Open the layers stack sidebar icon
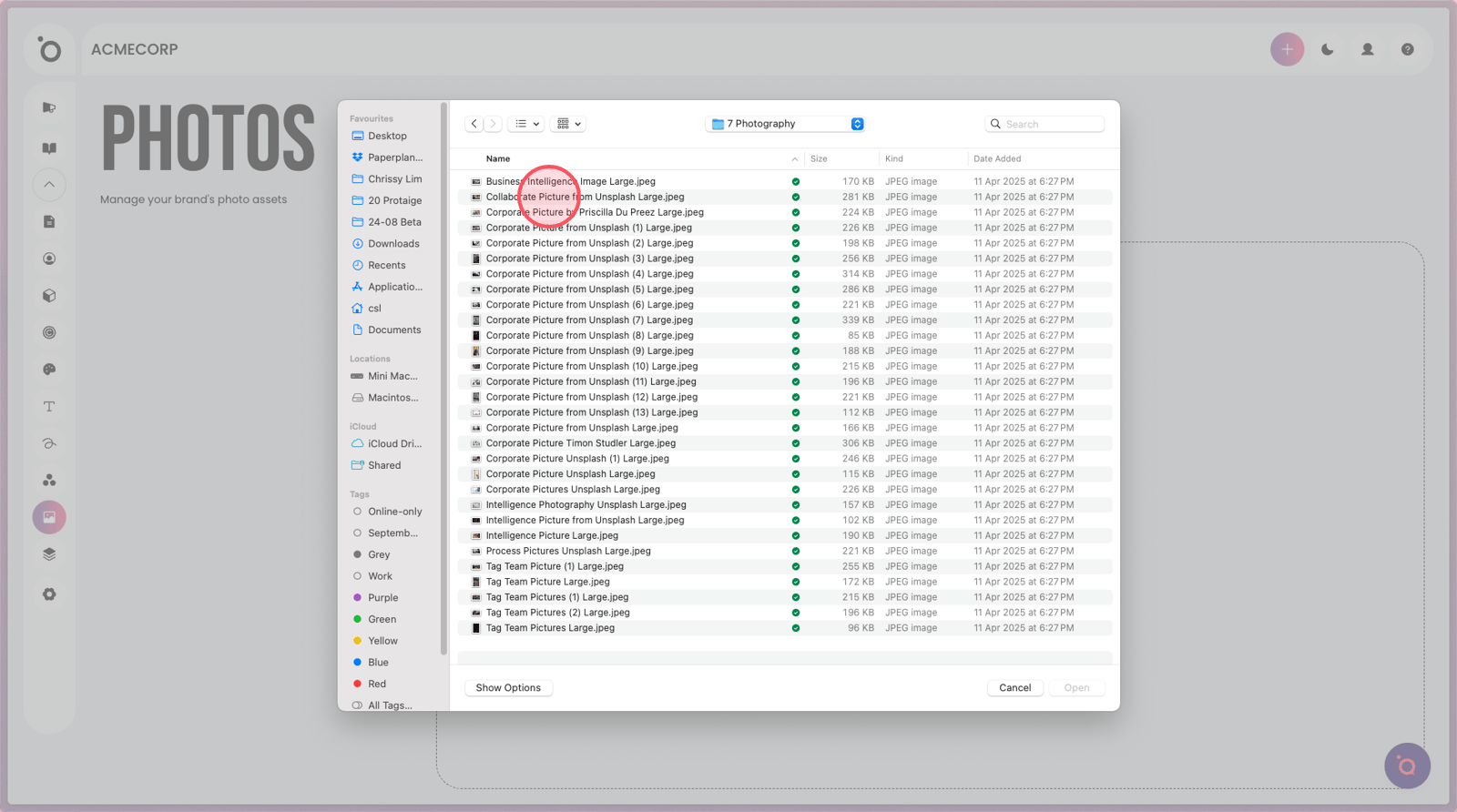Image resolution: width=1457 pixels, height=812 pixels. click(49, 554)
